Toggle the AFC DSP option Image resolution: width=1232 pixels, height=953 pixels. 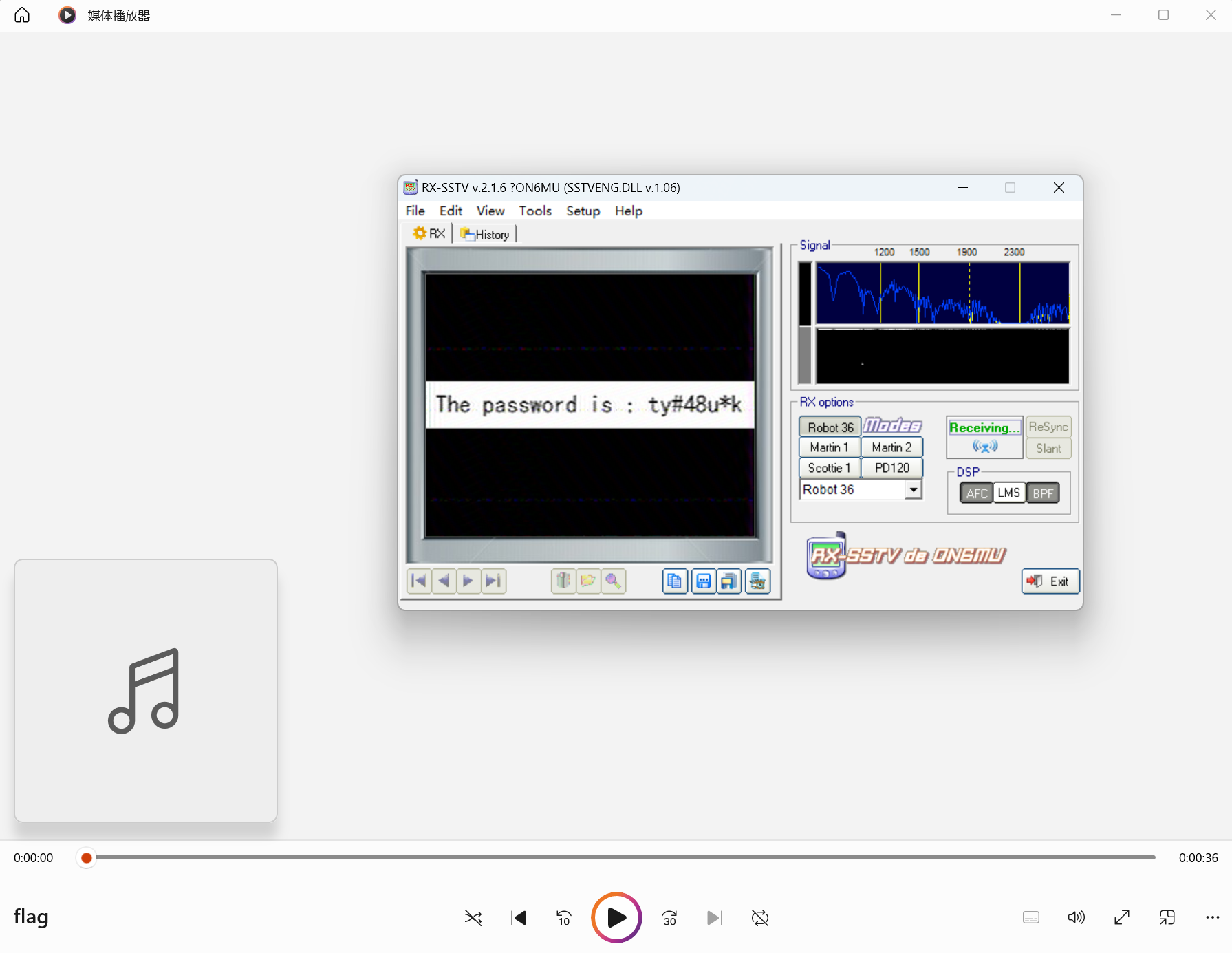point(976,493)
